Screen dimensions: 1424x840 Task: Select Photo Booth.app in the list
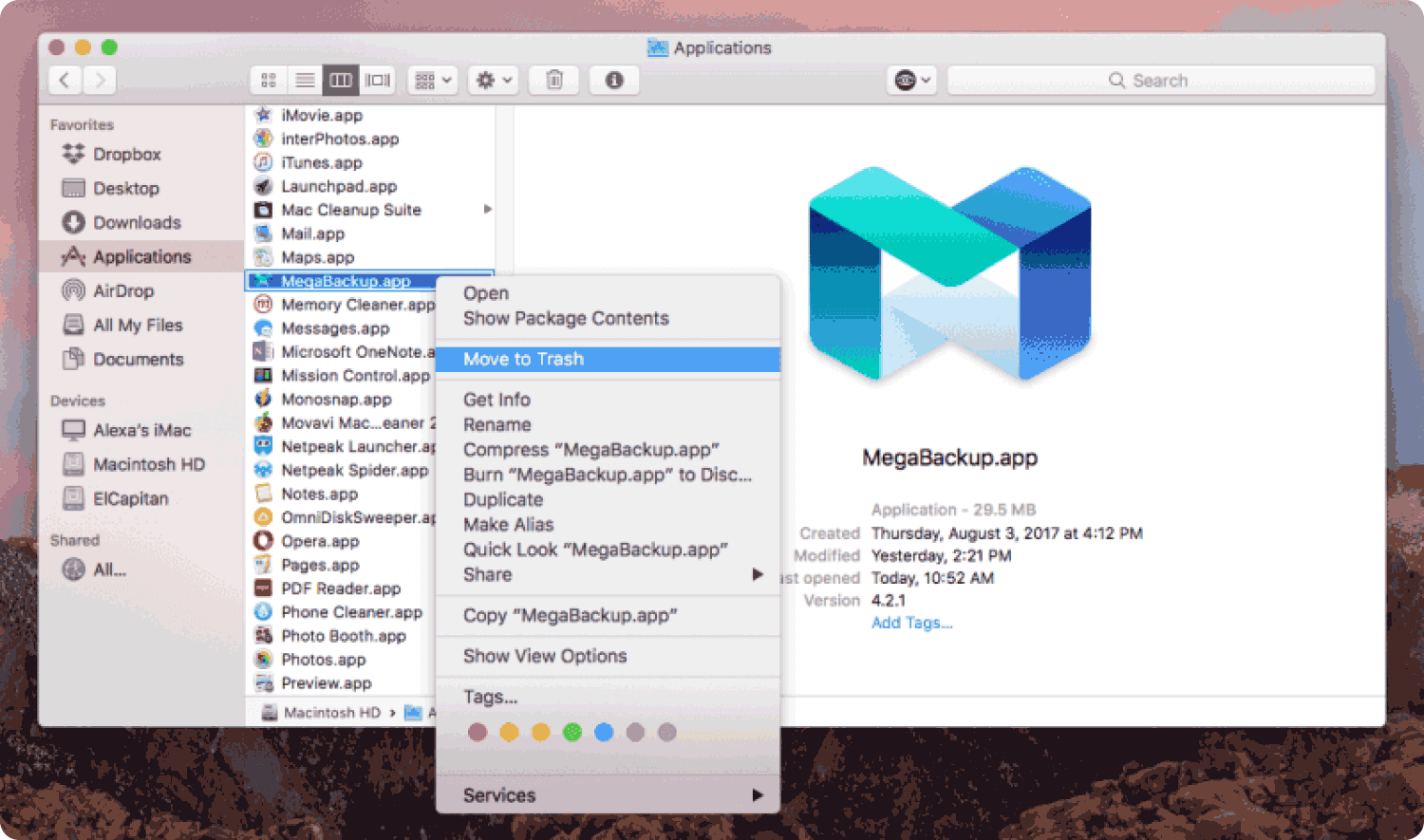coord(343,636)
